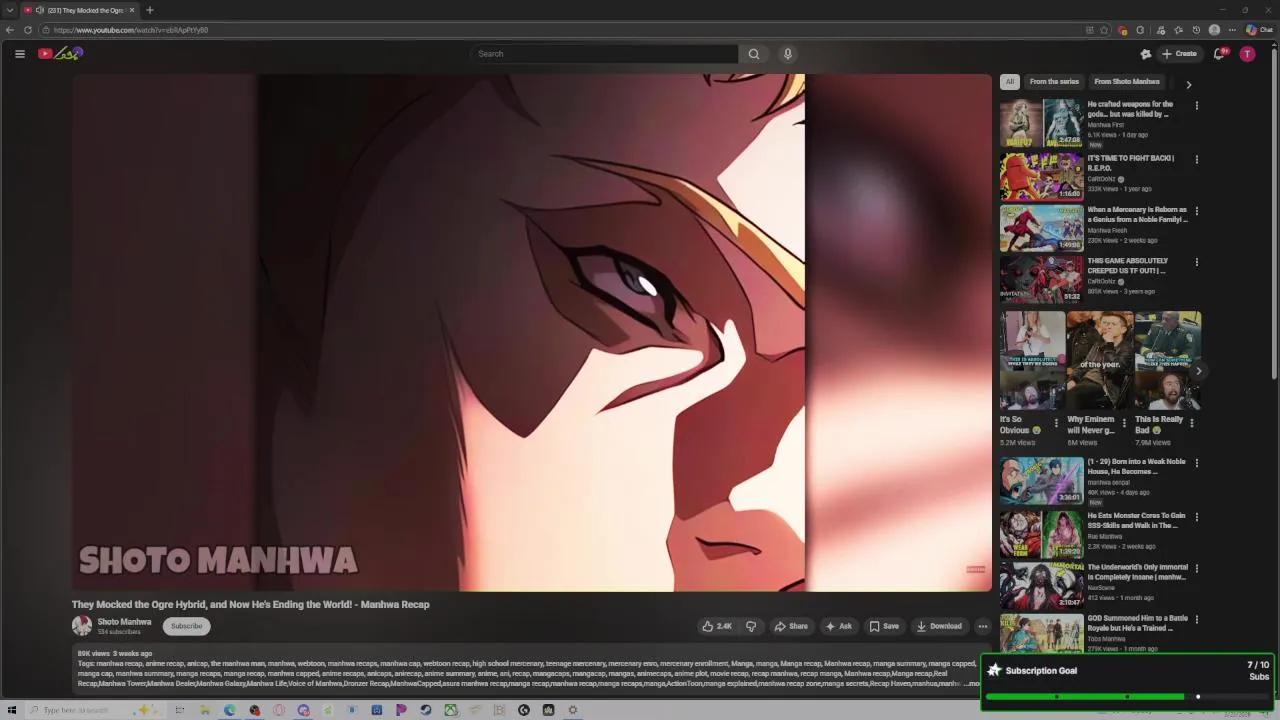Open more actions under the video
This screenshot has width=1280, height=720.
coord(982,626)
